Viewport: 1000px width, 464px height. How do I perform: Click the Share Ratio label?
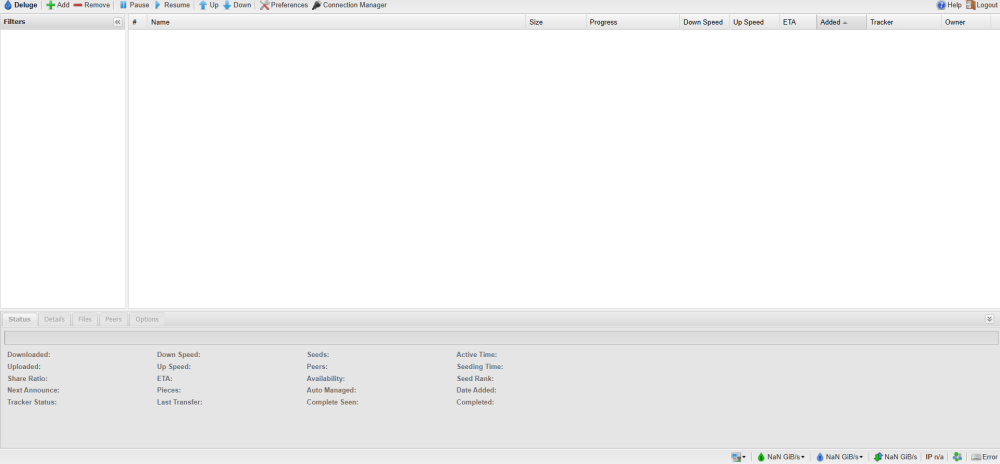point(27,379)
